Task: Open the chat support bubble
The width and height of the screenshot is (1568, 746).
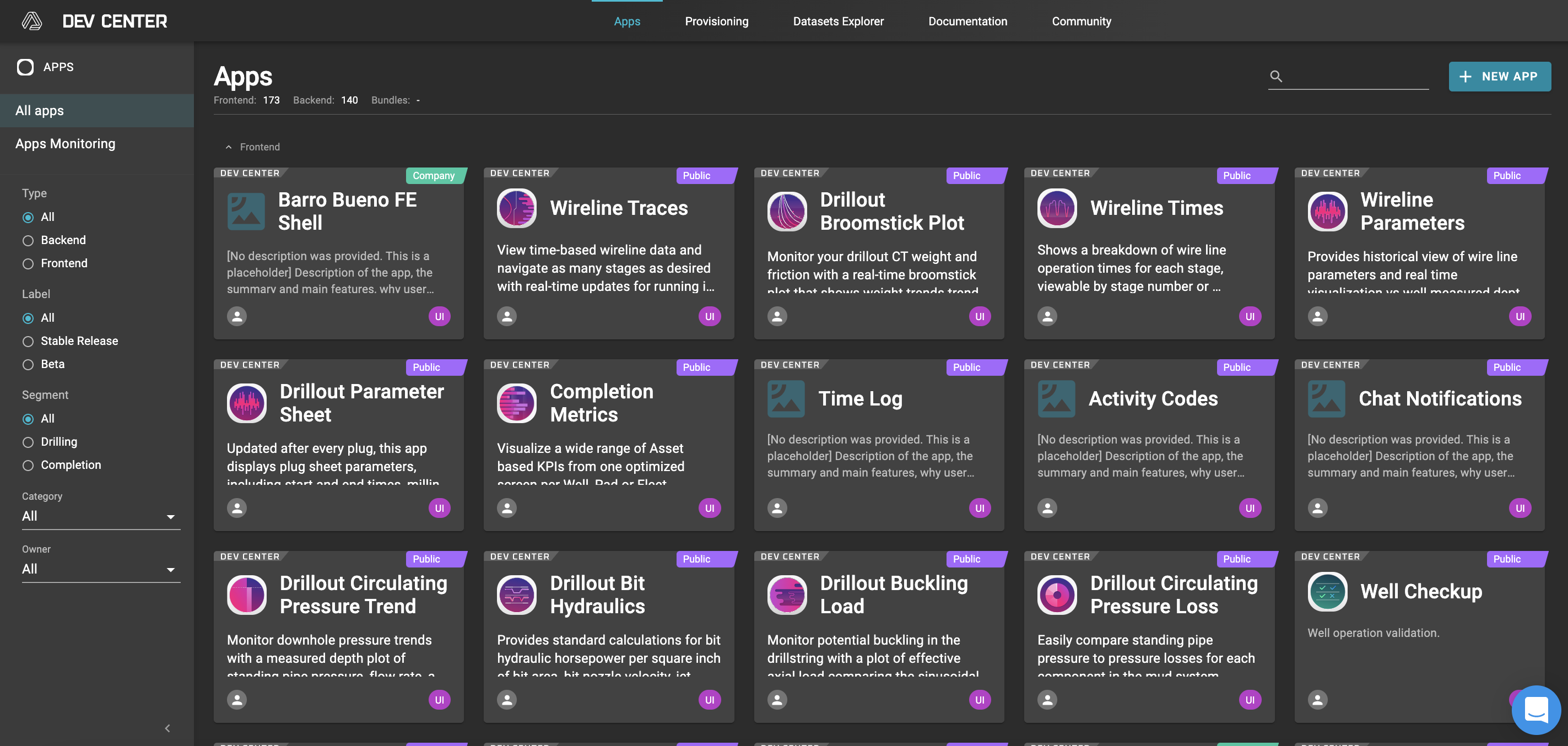Action: pos(1535,710)
